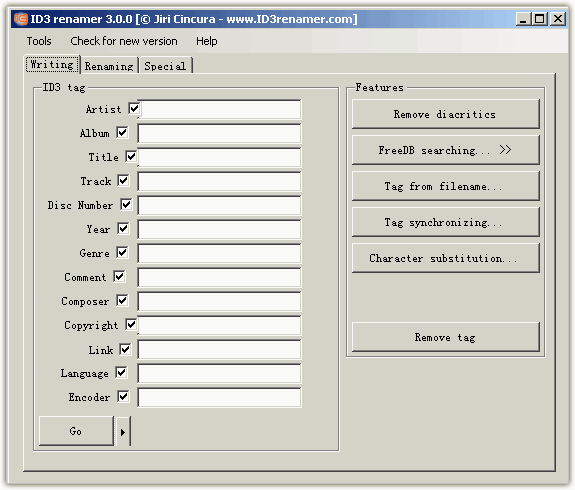The height and width of the screenshot is (490, 575).
Task: Open FreeDB searching expander button
Action: [x=446, y=150]
